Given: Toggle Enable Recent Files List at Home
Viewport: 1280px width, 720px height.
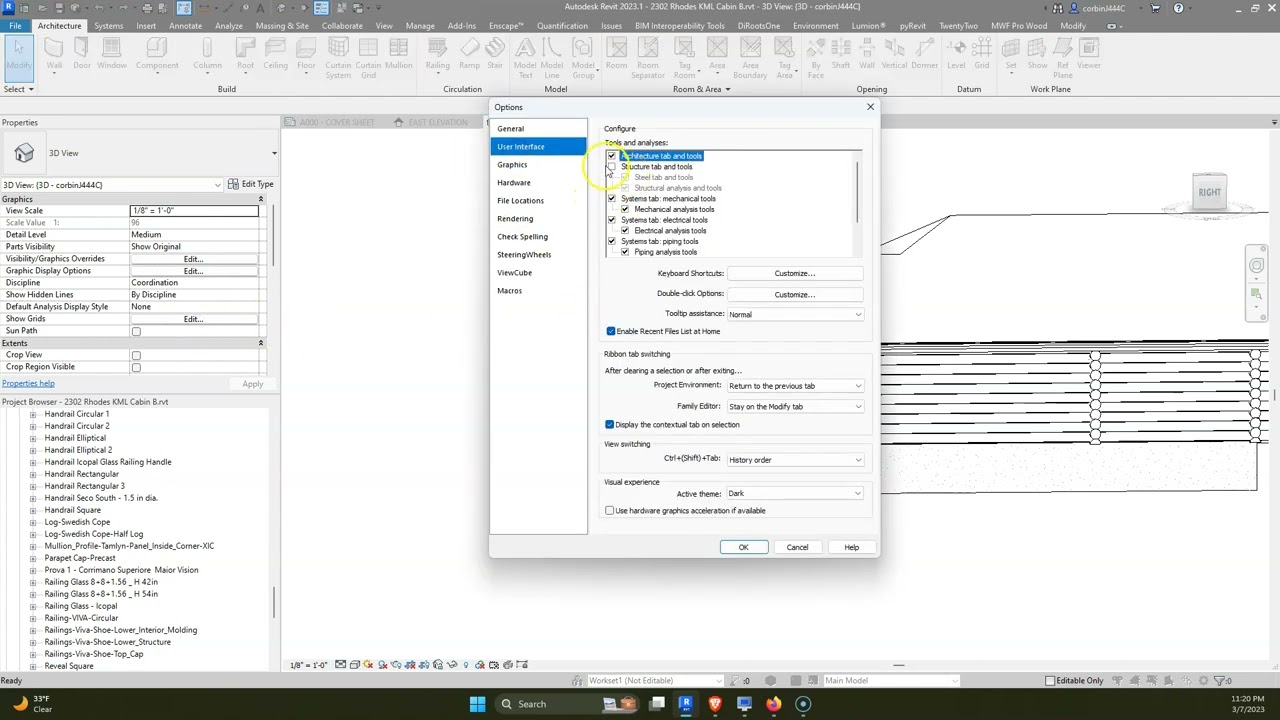Looking at the screenshot, I should [x=611, y=331].
